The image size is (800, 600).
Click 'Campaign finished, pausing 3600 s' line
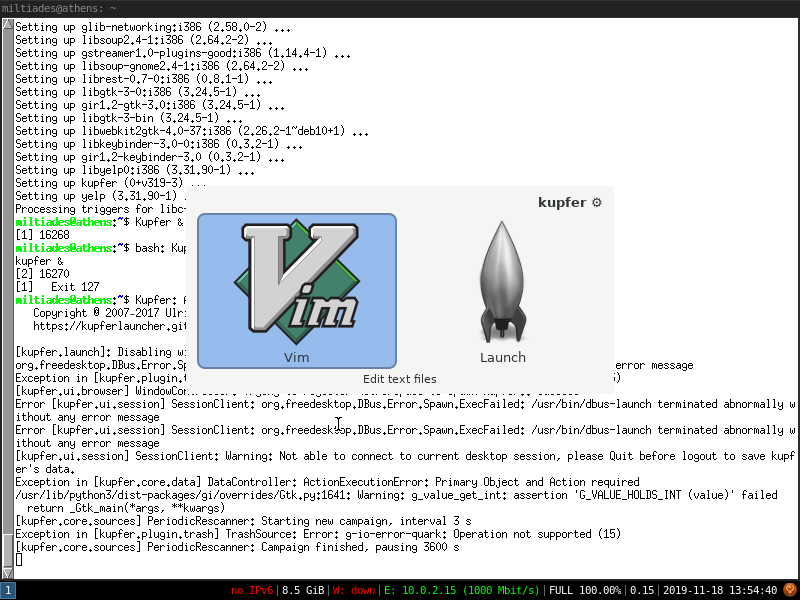click(x=237, y=547)
